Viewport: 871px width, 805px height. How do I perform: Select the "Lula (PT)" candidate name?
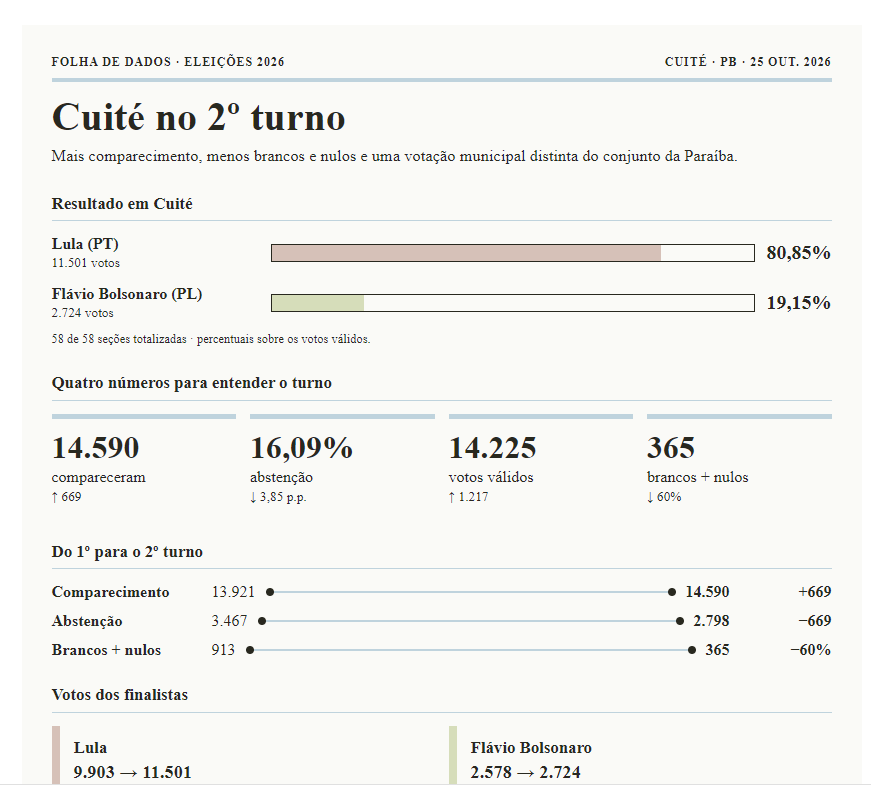point(85,244)
